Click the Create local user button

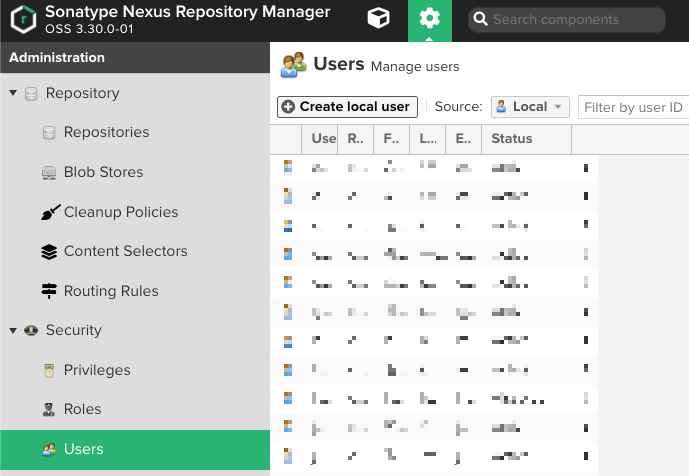point(347,107)
